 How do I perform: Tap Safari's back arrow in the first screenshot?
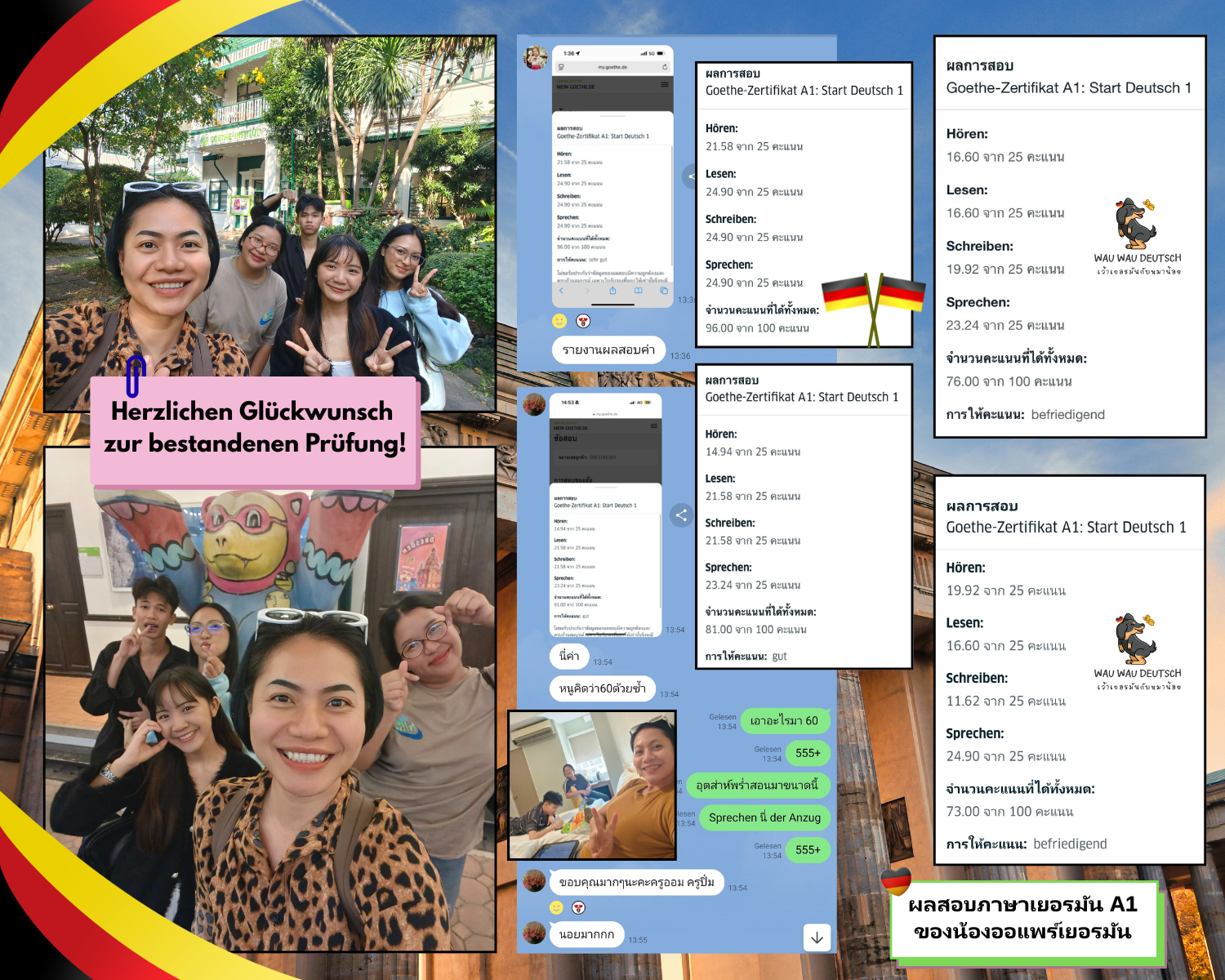point(561,291)
